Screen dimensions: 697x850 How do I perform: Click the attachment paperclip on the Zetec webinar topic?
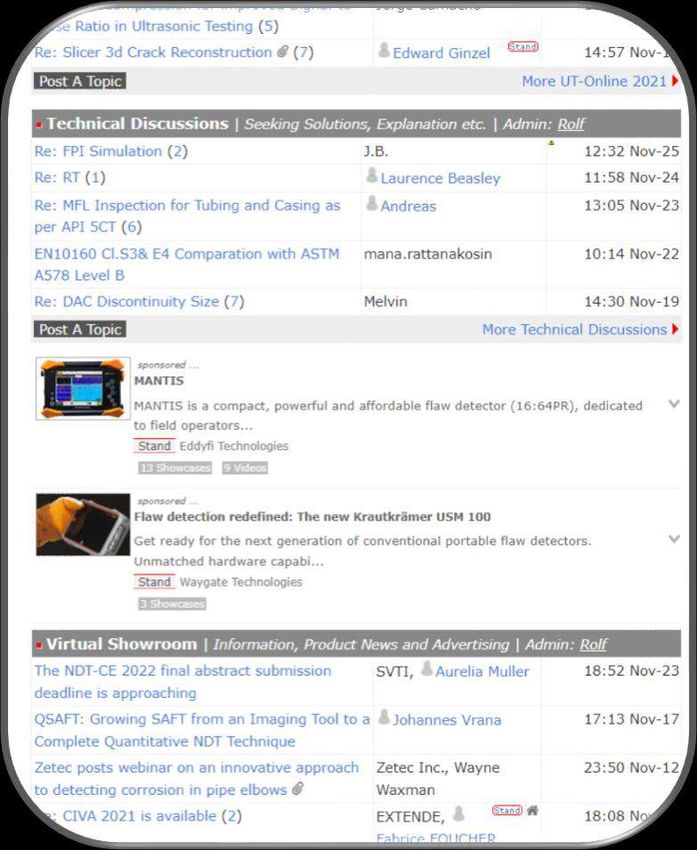(298, 789)
